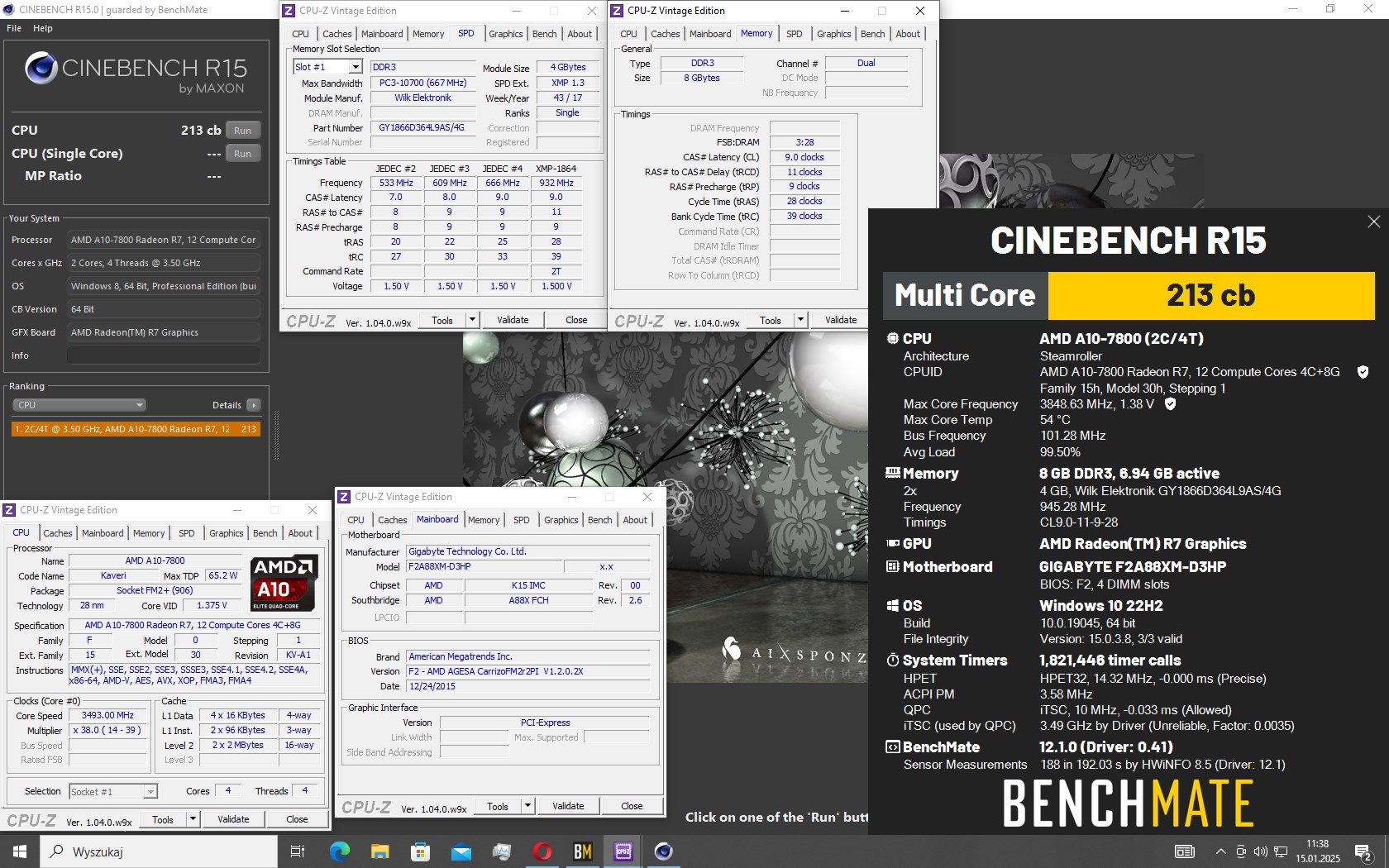
Task: Show hidden system tray icons
Action: tap(1220, 851)
